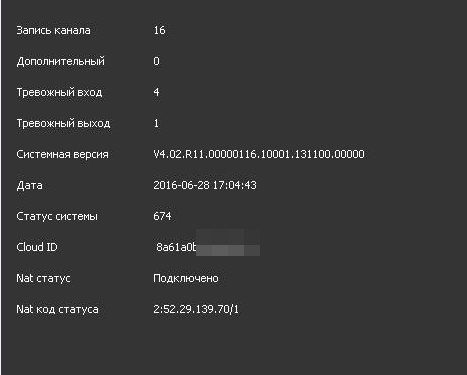Select the Дополнительный value 0

coord(156,61)
